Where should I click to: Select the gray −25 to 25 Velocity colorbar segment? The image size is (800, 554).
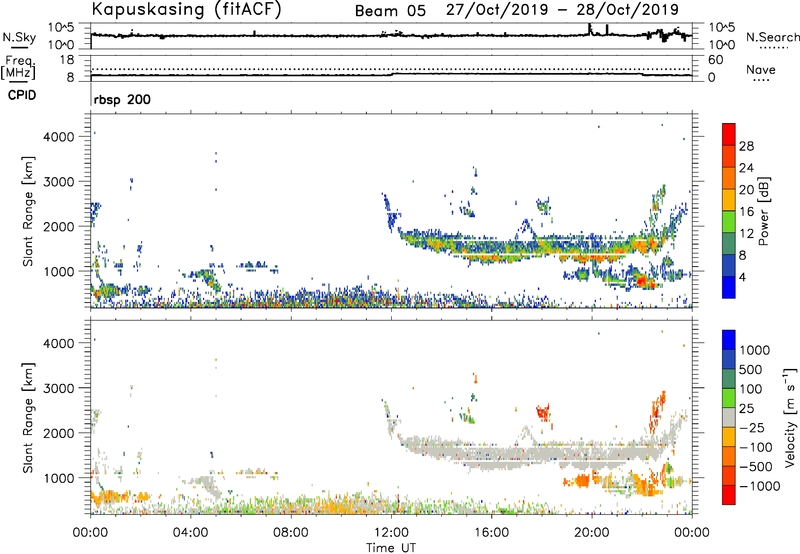[729, 417]
